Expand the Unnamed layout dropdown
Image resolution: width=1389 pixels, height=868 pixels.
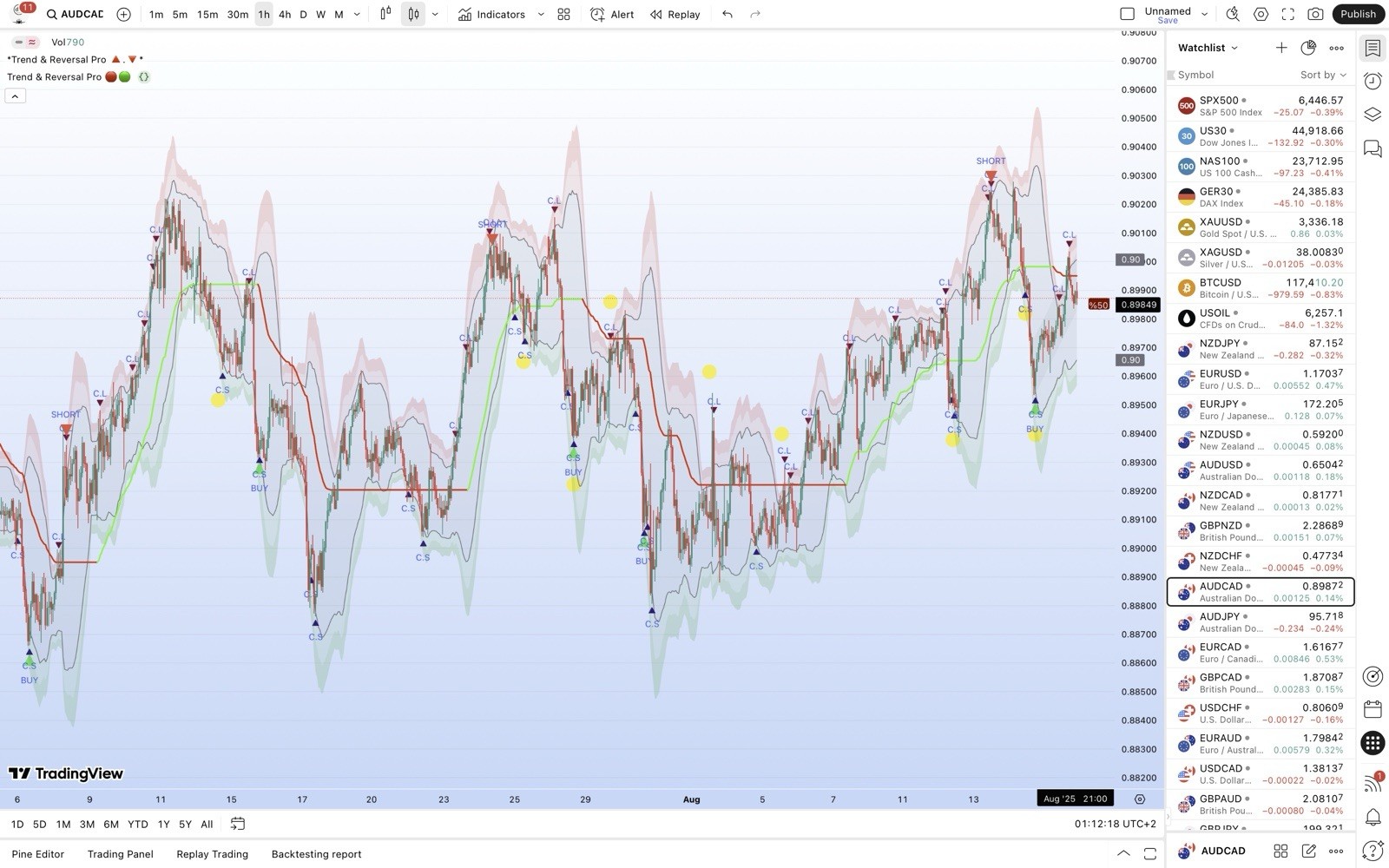[1205, 14]
